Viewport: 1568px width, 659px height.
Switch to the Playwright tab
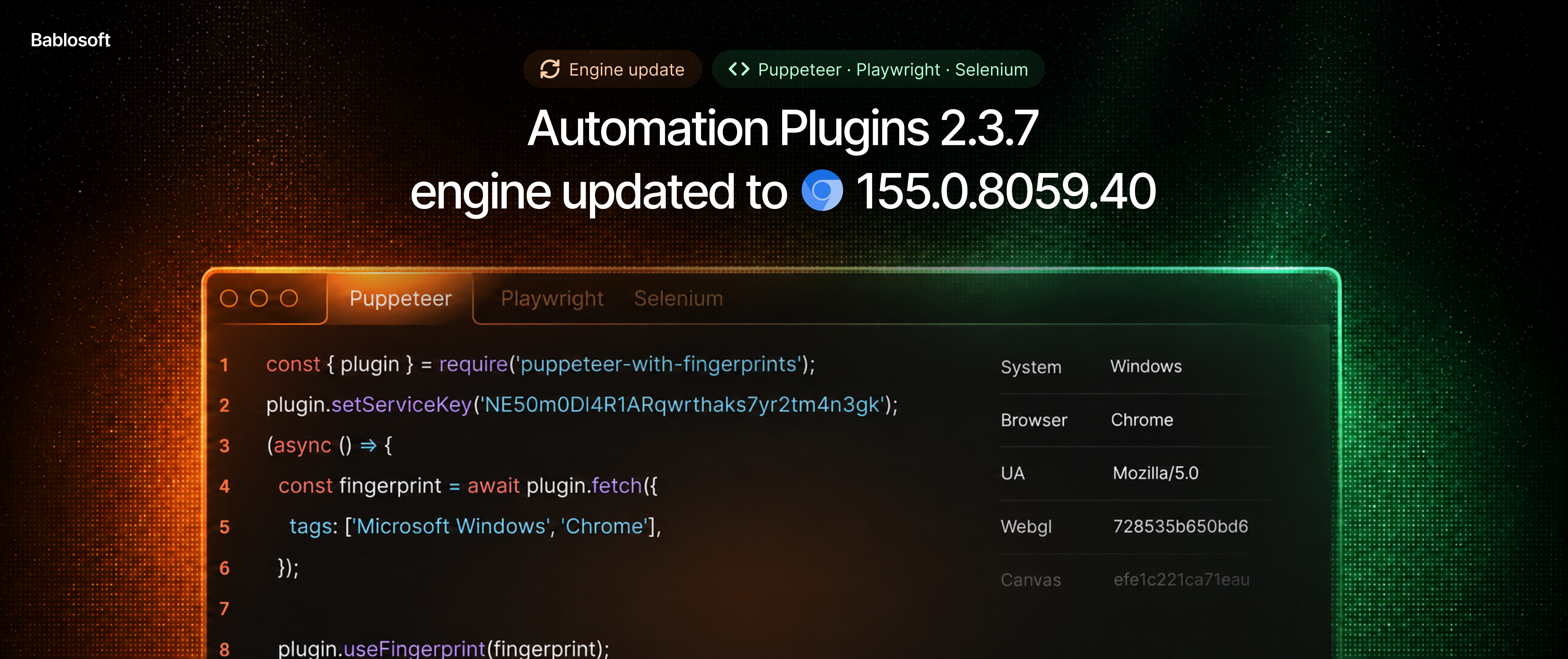click(x=552, y=298)
